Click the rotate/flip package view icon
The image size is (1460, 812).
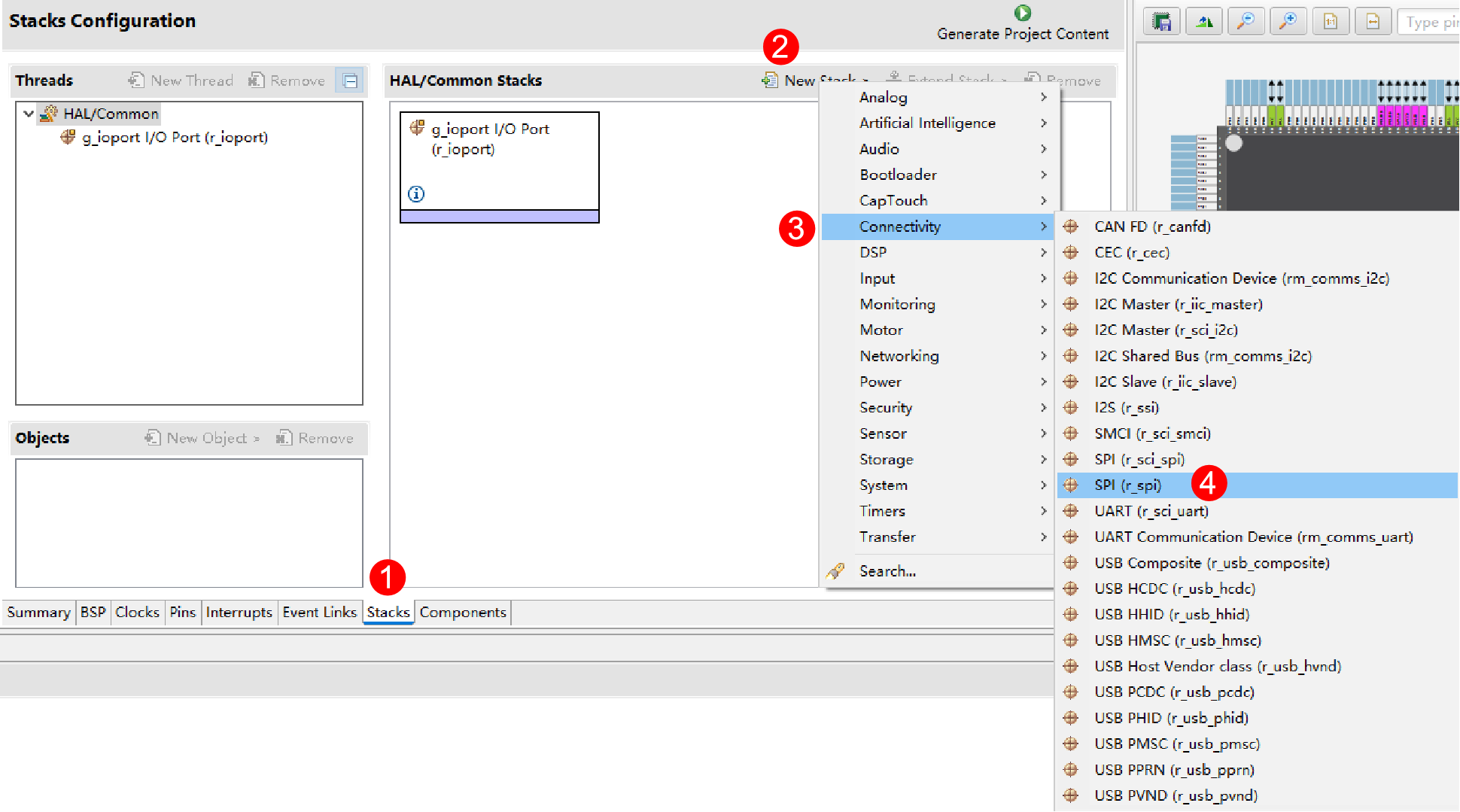click(x=1204, y=22)
